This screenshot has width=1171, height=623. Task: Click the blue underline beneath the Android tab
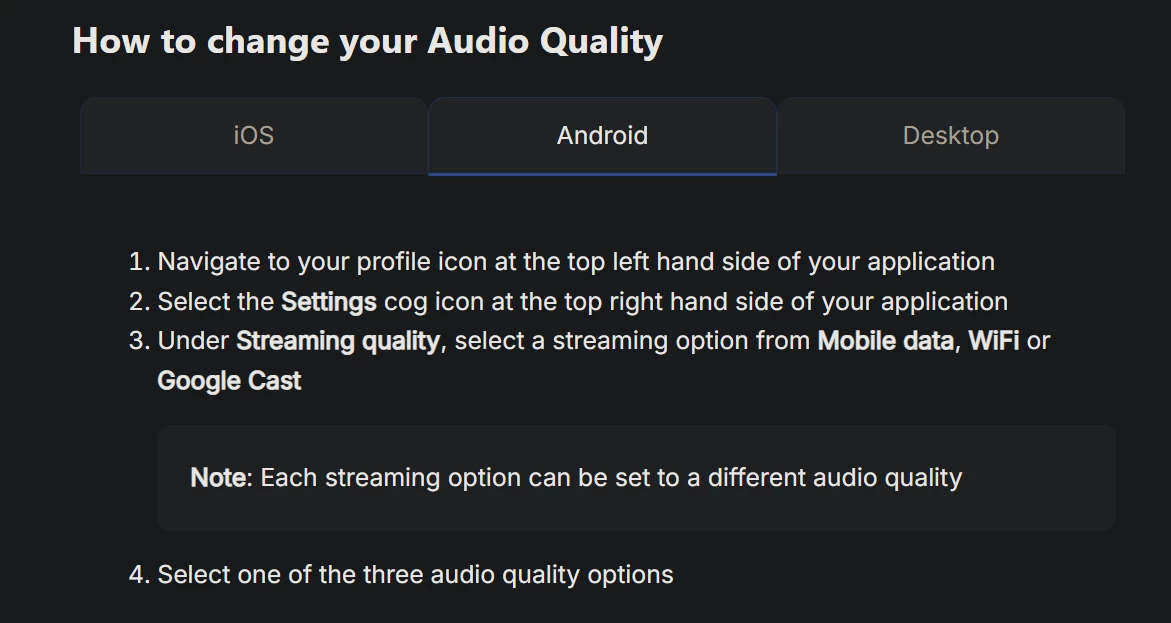602,174
